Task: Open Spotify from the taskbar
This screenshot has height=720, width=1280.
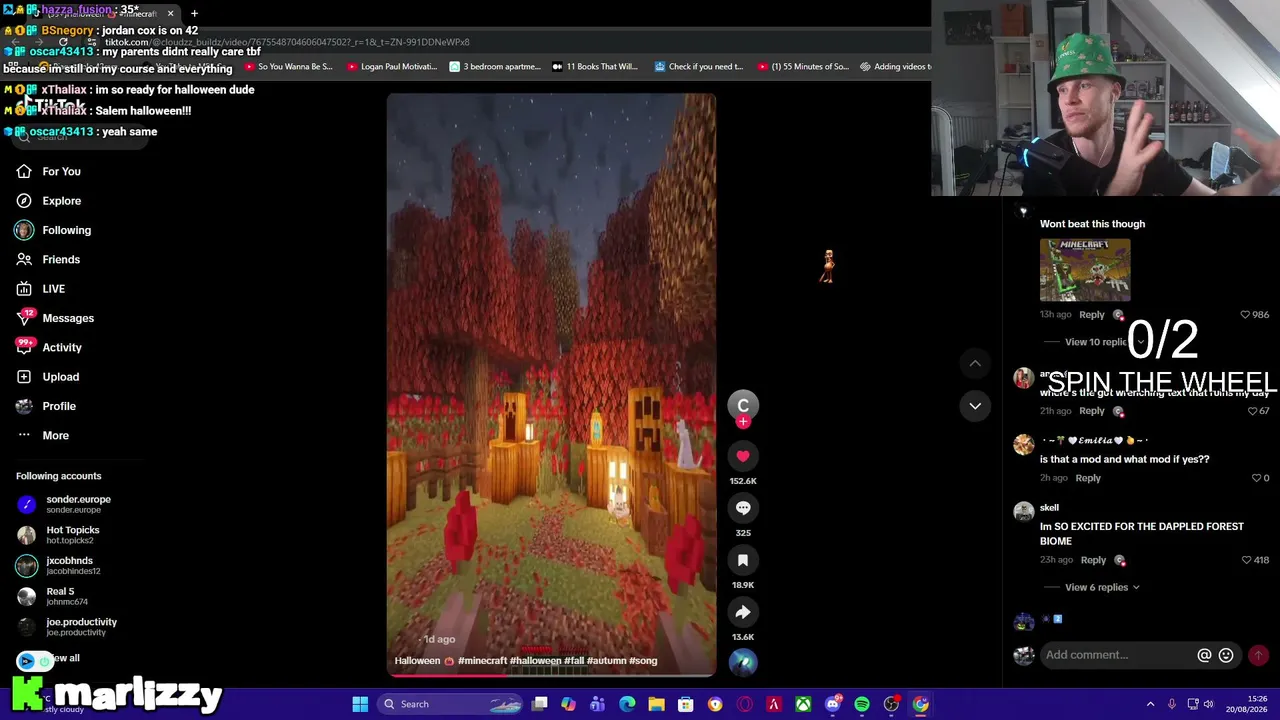Action: click(862, 704)
